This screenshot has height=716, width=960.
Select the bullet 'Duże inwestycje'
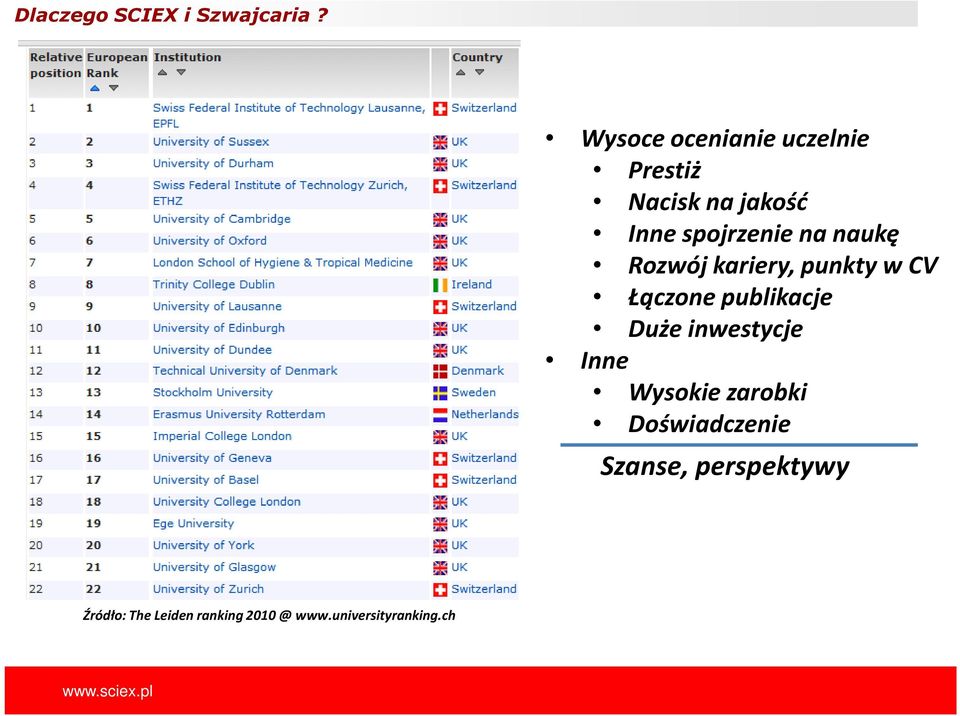[x=715, y=329]
